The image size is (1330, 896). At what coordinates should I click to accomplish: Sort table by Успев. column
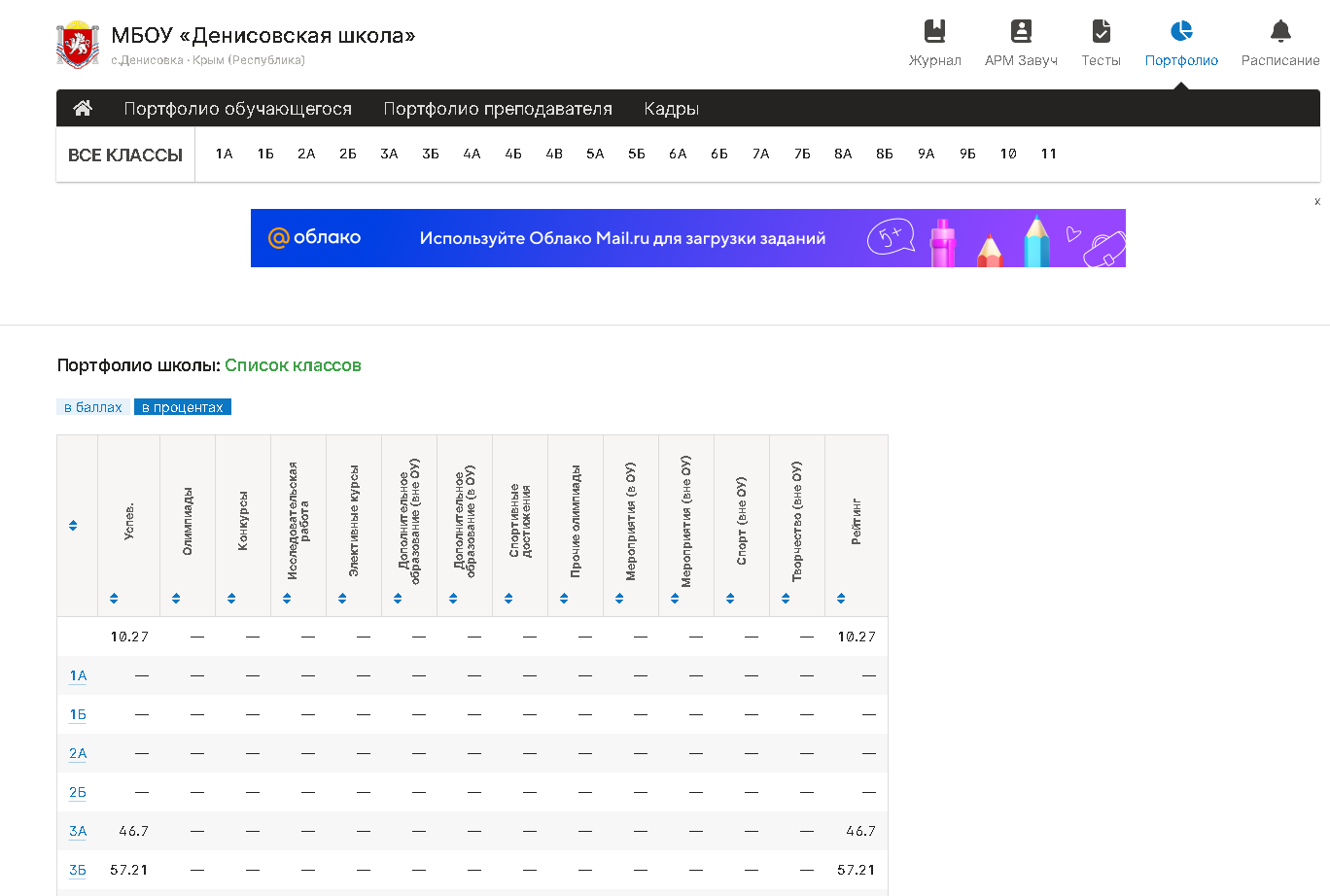pos(114,599)
